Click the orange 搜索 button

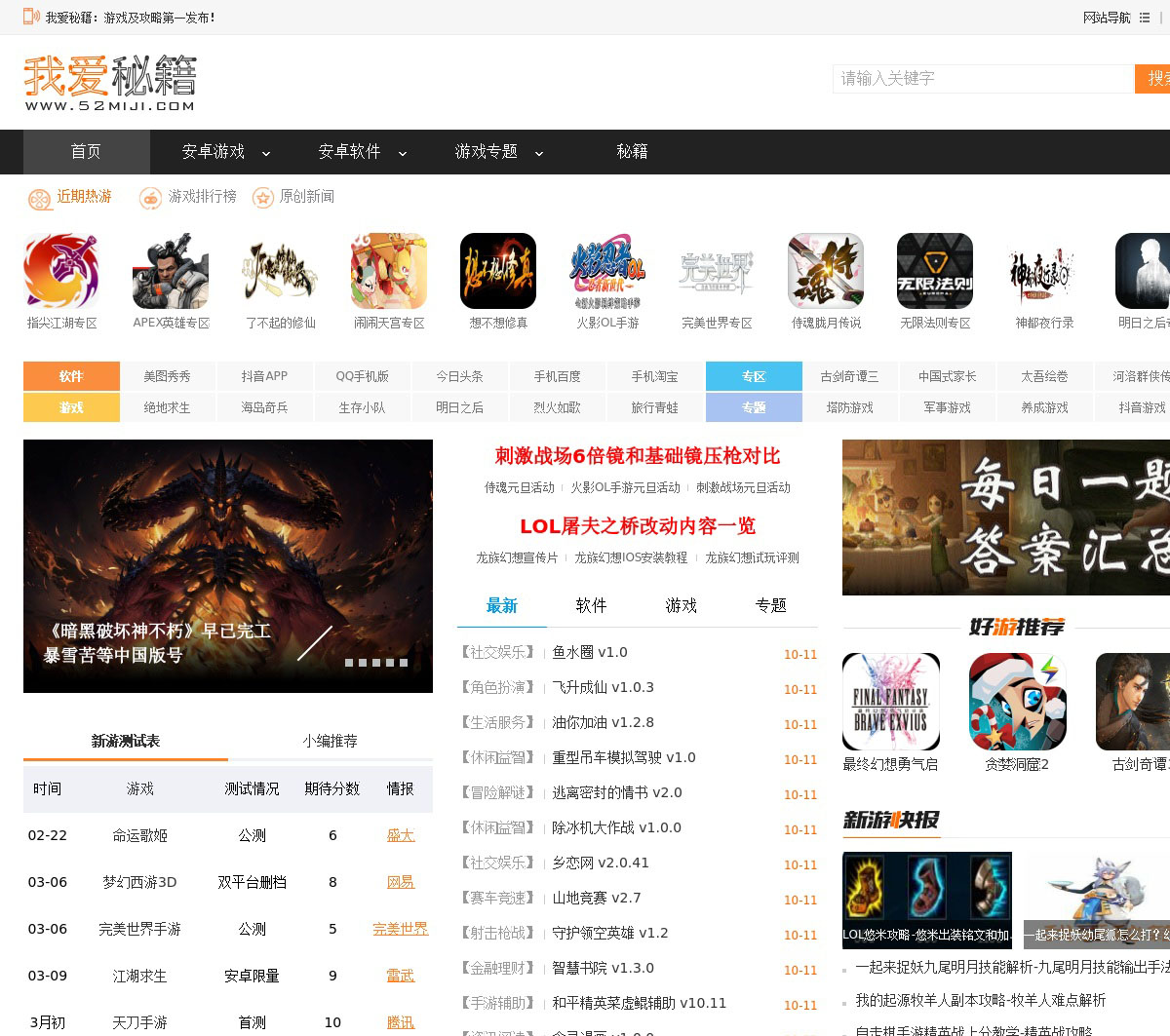[1153, 79]
